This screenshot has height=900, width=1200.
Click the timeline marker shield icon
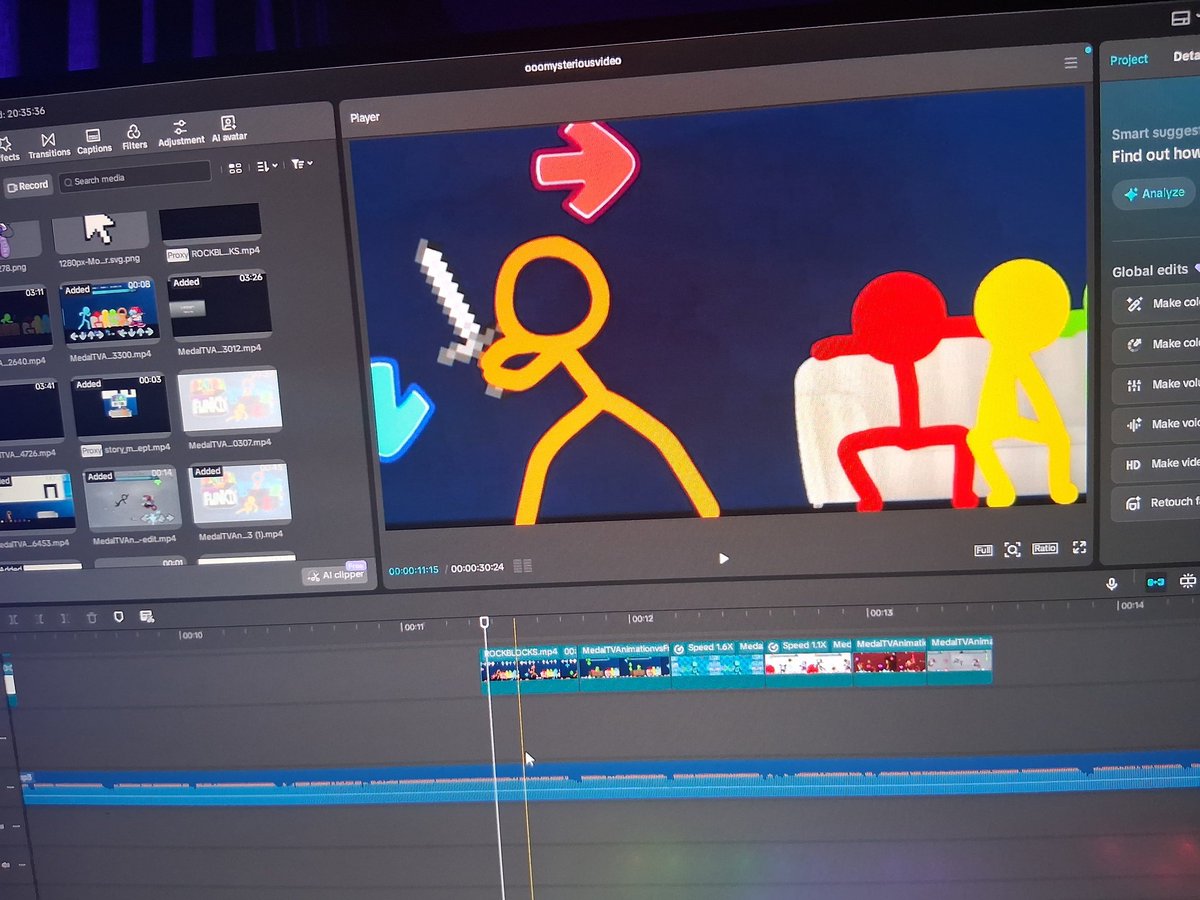119,617
